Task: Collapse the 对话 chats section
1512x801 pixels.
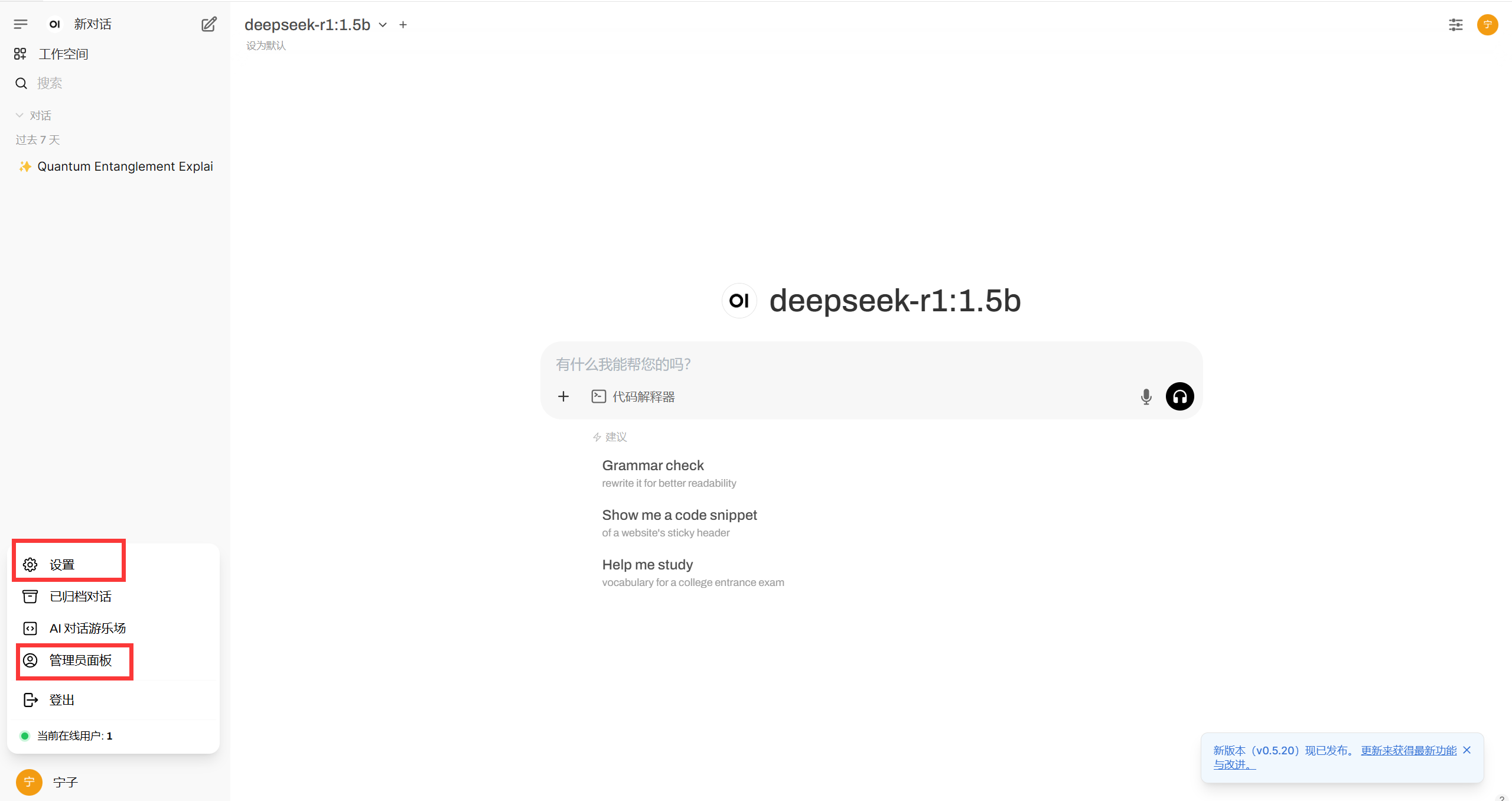Action: tap(34, 115)
